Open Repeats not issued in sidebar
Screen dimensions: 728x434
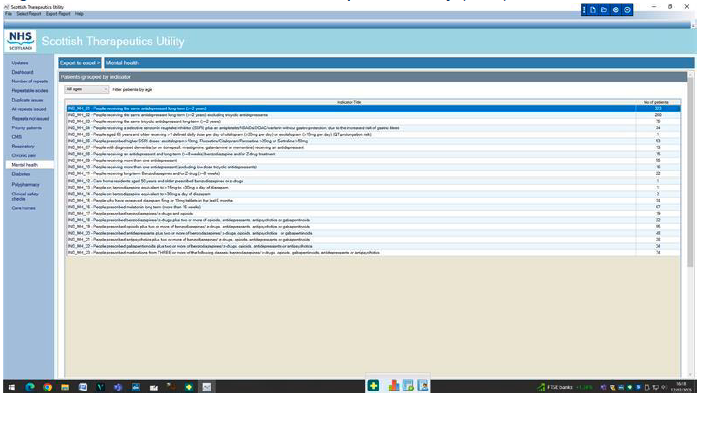[x=30, y=118]
